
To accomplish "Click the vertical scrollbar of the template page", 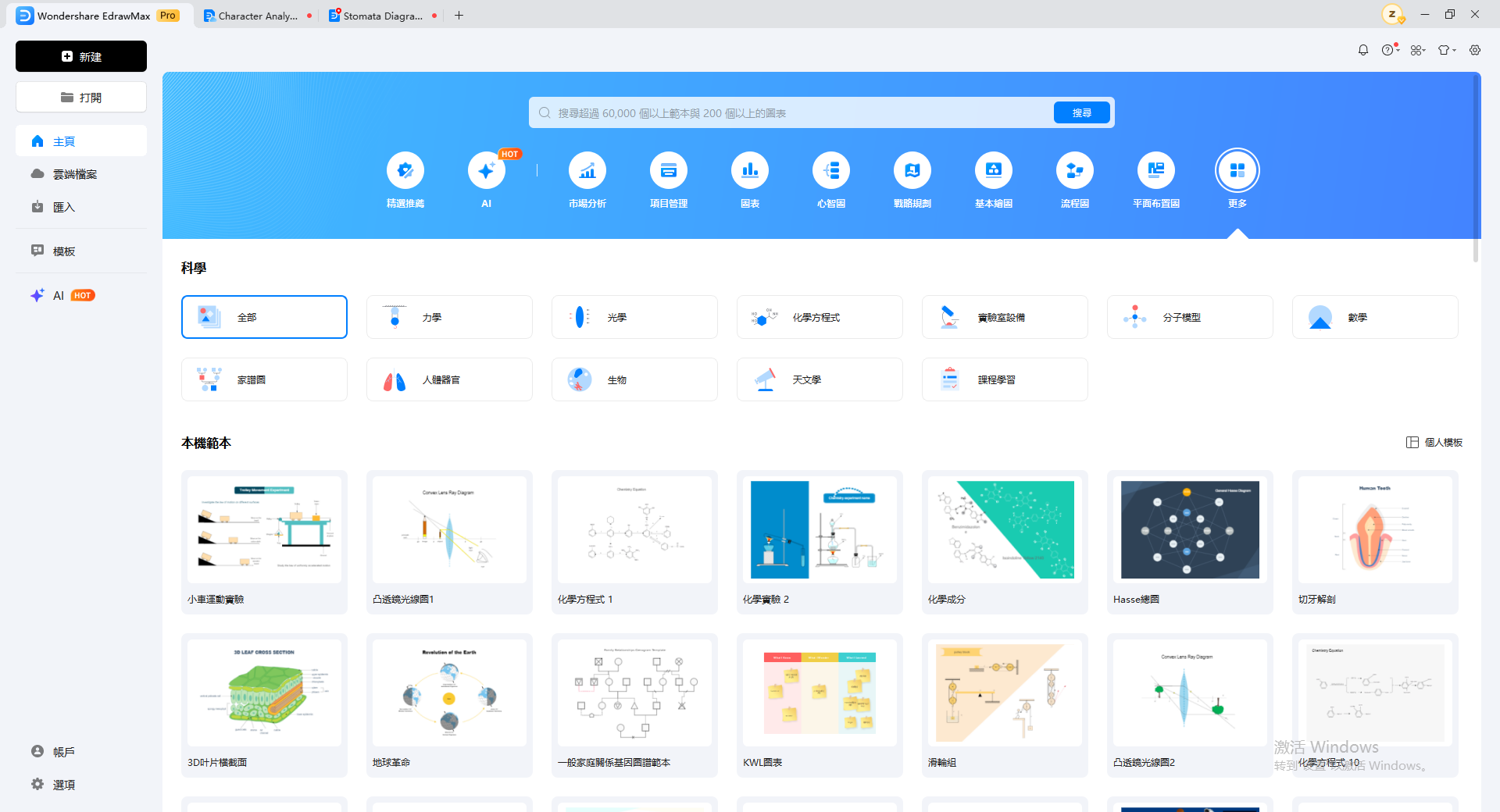I will (1476, 168).
